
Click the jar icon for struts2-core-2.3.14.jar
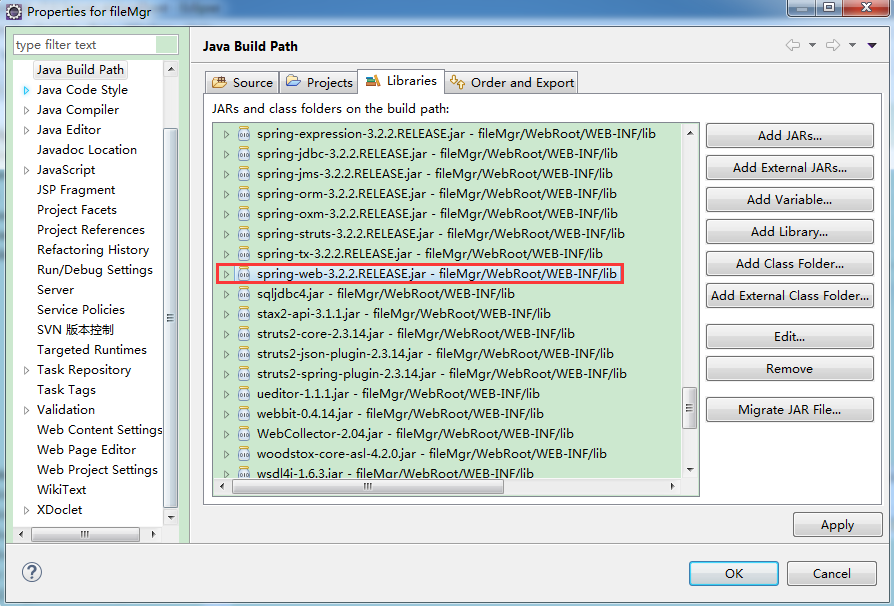click(x=244, y=333)
